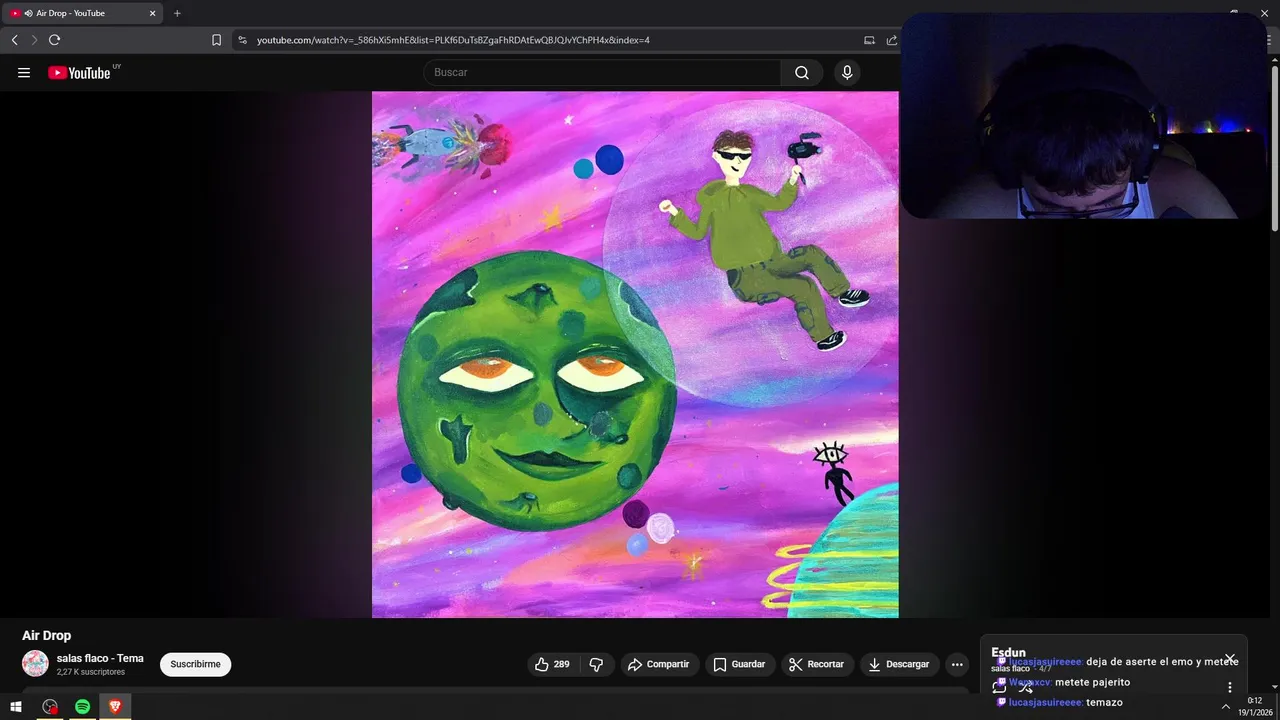This screenshot has width=1280, height=720.
Task: Go forward with the browser forward arrow
Action: tap(34, 40)
